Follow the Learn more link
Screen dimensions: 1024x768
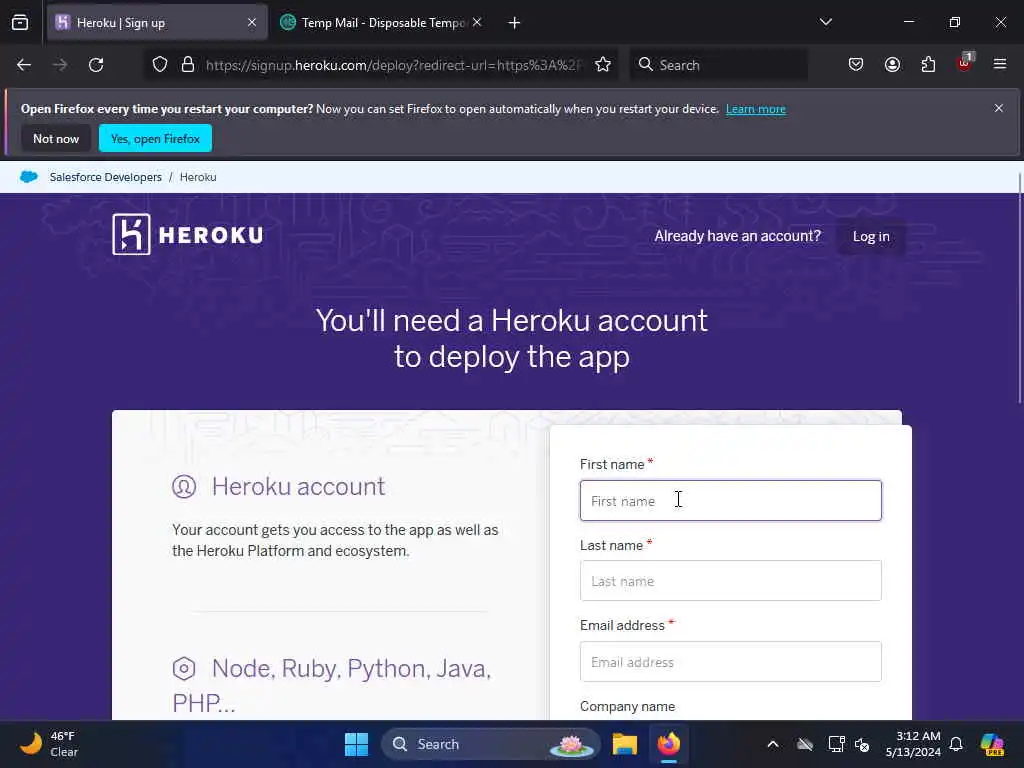[756, 109]
